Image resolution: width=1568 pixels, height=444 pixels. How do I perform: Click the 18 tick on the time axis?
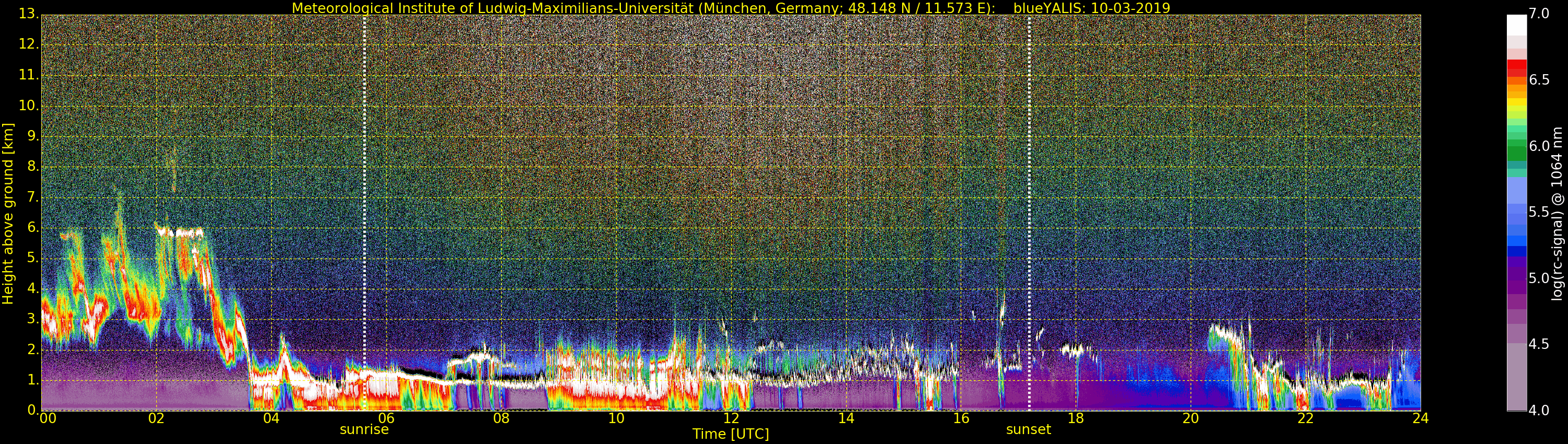tap(1076, 418)
